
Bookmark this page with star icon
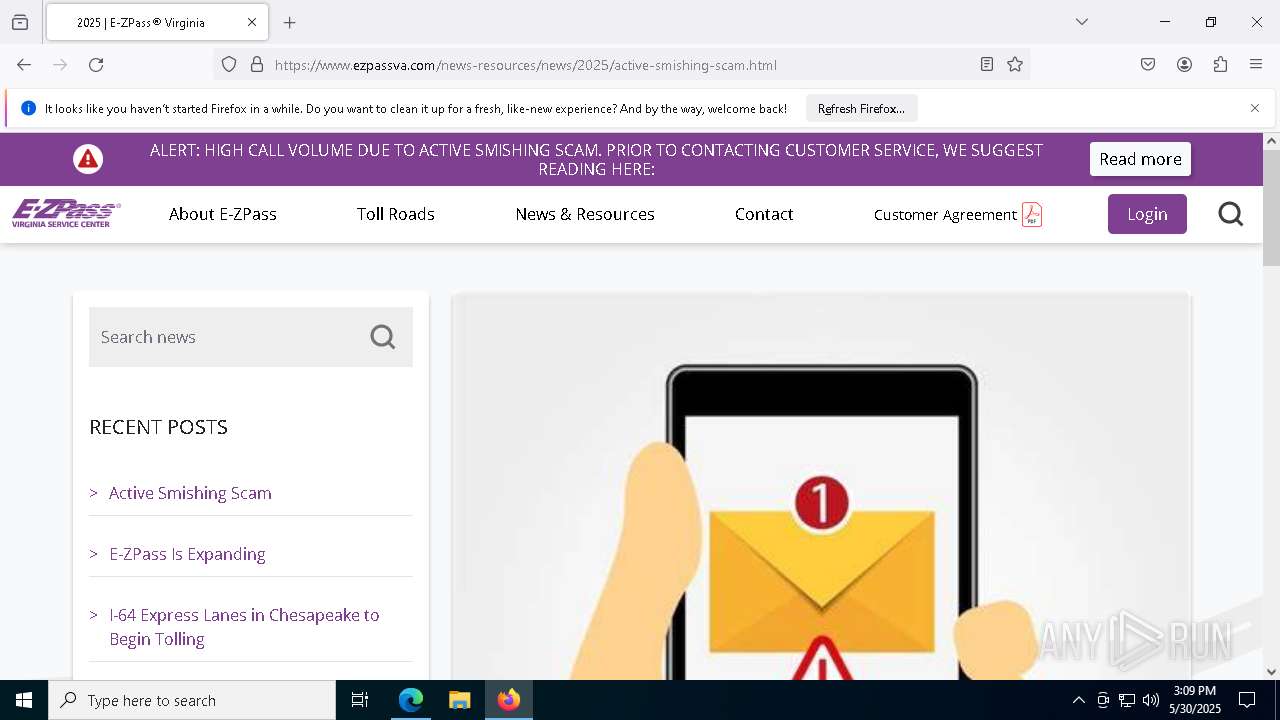(x=1015, y=65)
